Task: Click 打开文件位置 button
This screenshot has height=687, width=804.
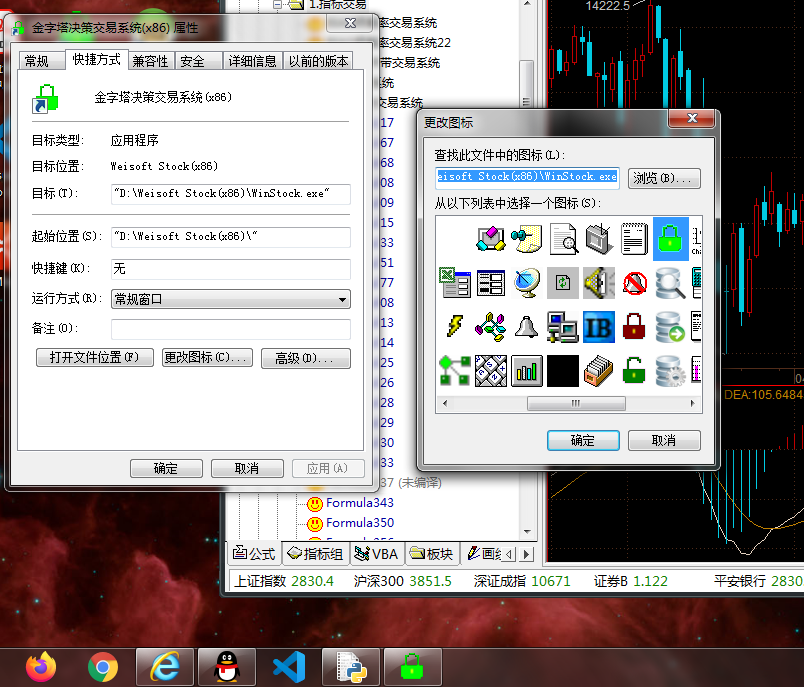Action: [95, 357]
